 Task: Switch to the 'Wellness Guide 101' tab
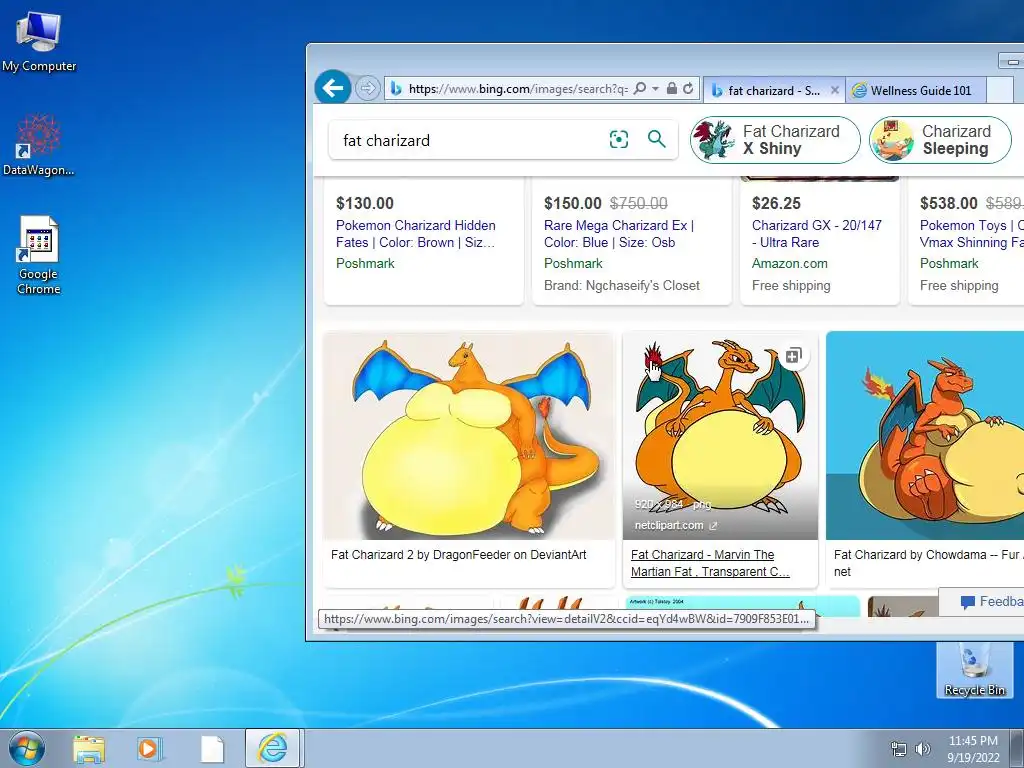tap(915, 91)
